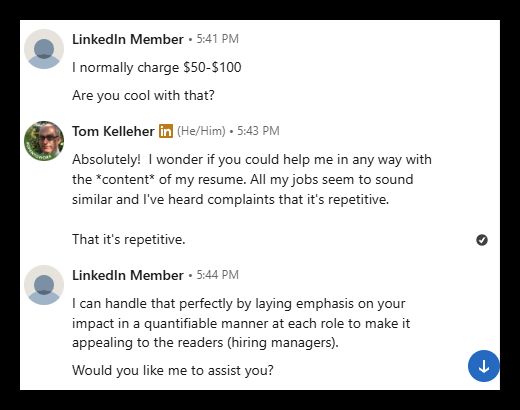Click the 'Would you like me to assist you?' message
The image size is (520, 410).
(173, 370)
